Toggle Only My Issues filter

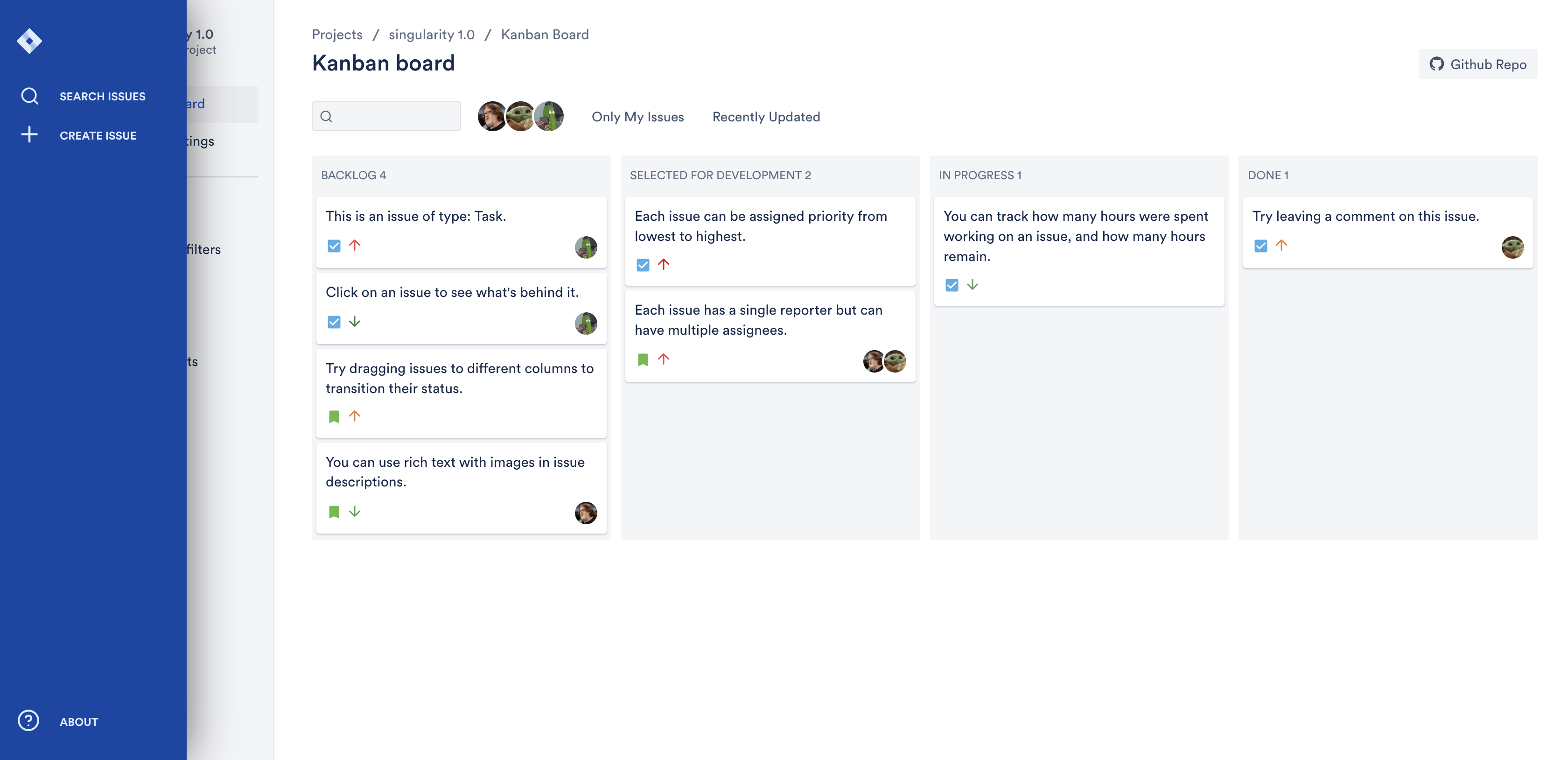pyautogui.click(x=637, y=117)
